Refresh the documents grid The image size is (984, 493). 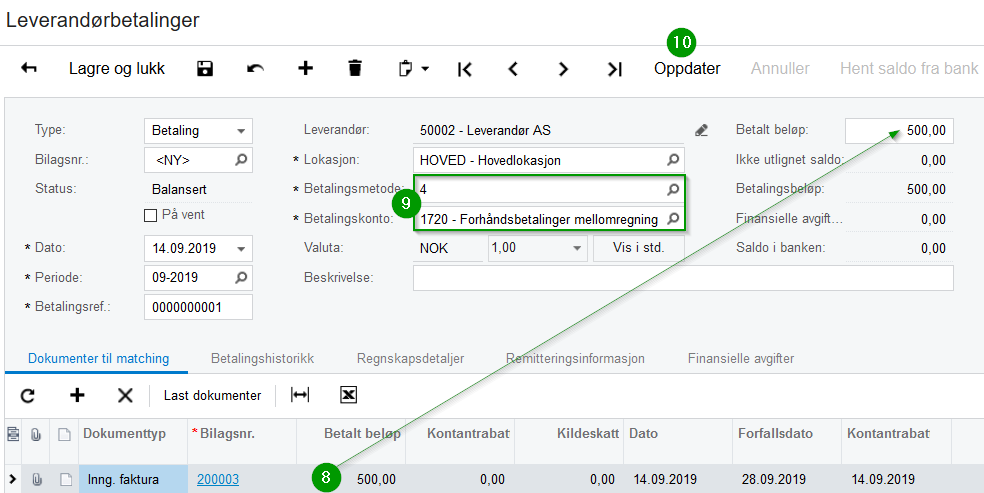click(28, 395)
